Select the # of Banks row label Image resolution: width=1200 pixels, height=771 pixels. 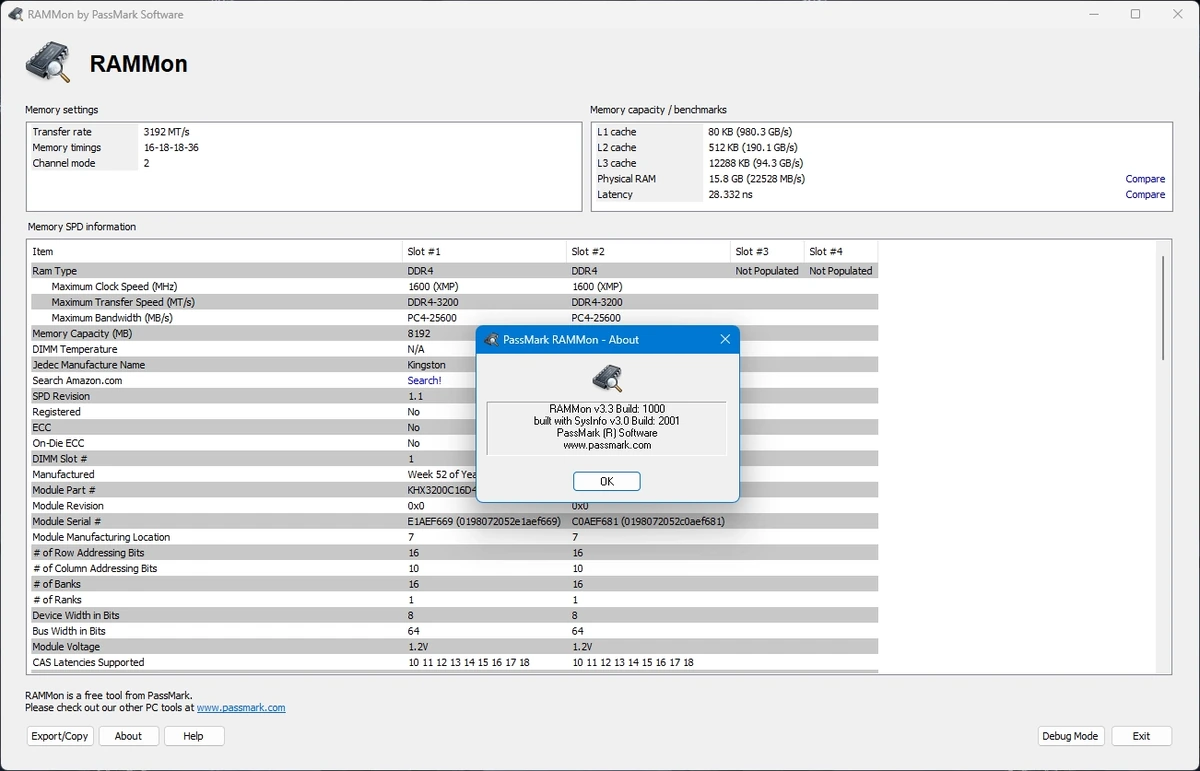(x=57, y=584)
